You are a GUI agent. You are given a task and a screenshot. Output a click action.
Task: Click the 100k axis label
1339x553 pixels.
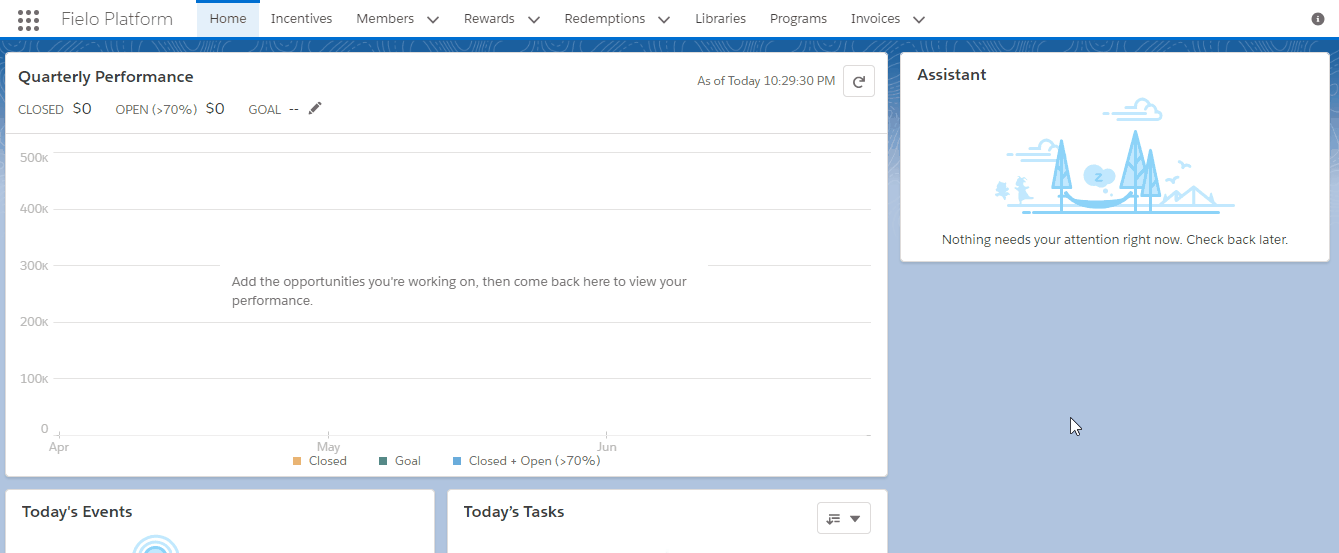33,379
